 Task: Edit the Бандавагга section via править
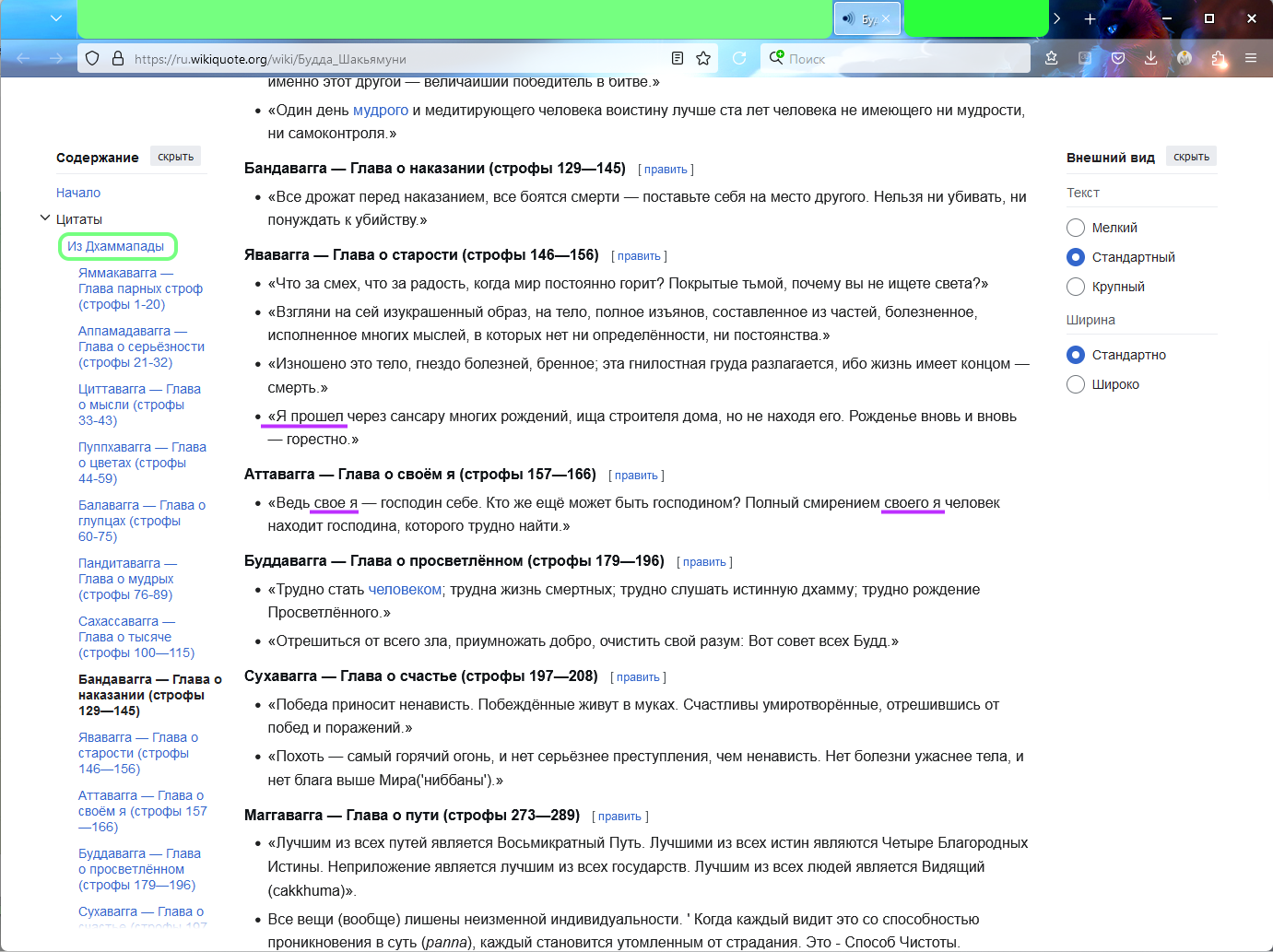point(666,170)
